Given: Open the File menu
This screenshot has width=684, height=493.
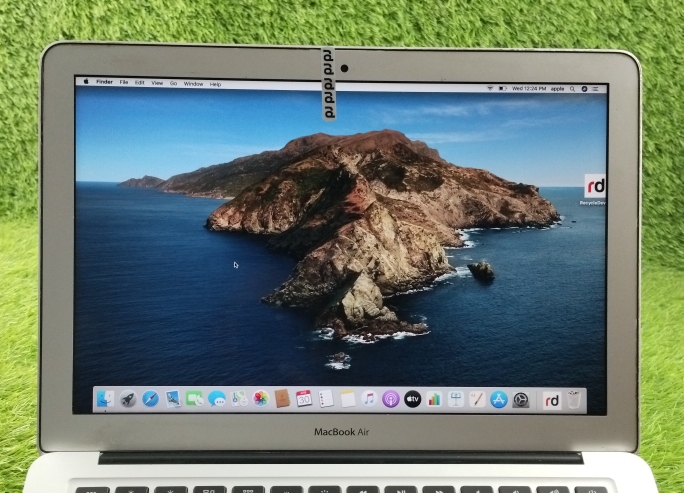Looking at the screenshot, I should (124, 82).
